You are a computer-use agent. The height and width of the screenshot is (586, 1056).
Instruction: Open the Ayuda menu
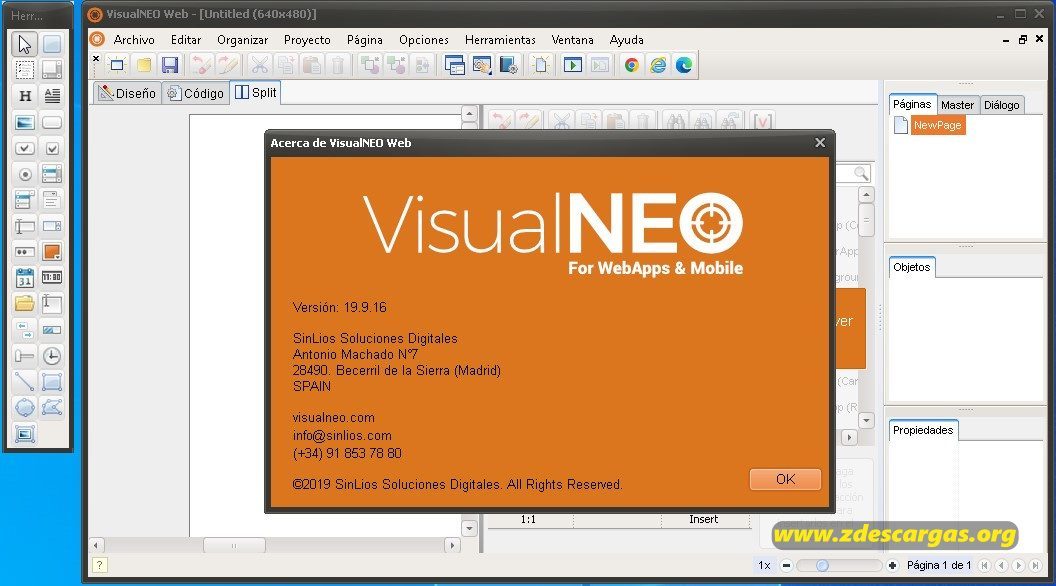[626, 40]
